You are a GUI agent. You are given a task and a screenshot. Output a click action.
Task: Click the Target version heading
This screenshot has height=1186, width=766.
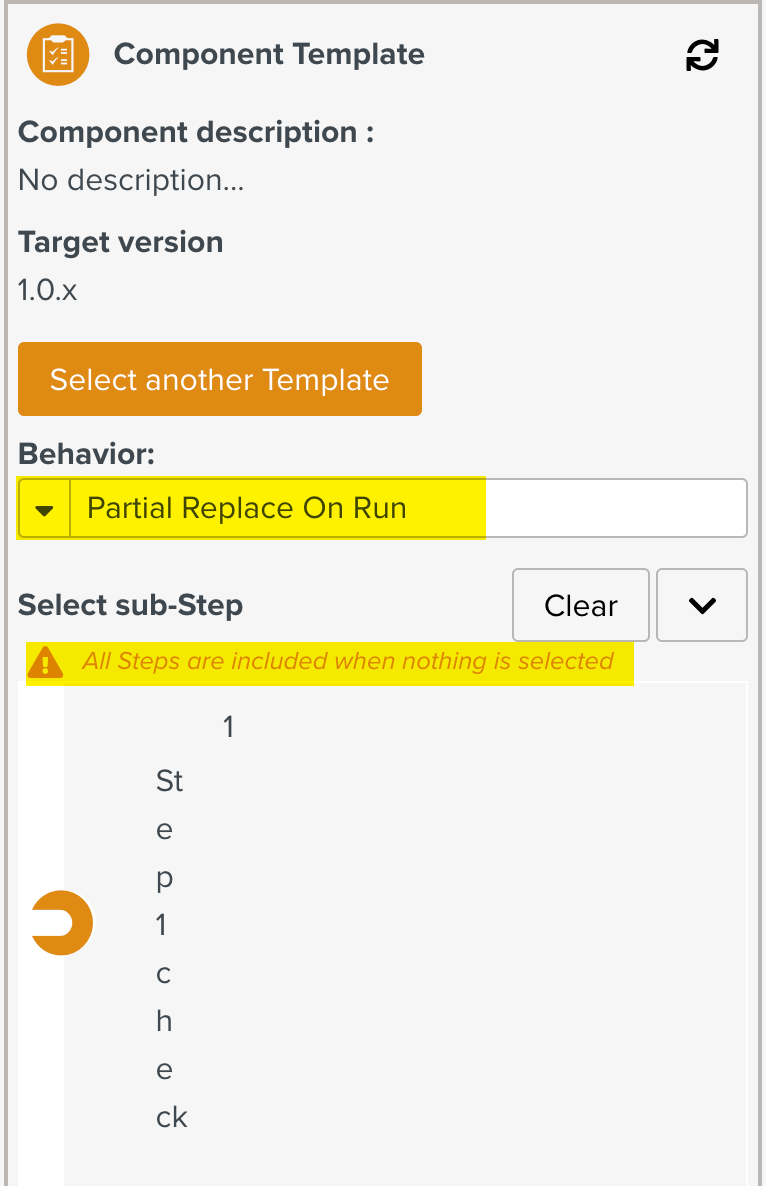[x=120, y=242]
